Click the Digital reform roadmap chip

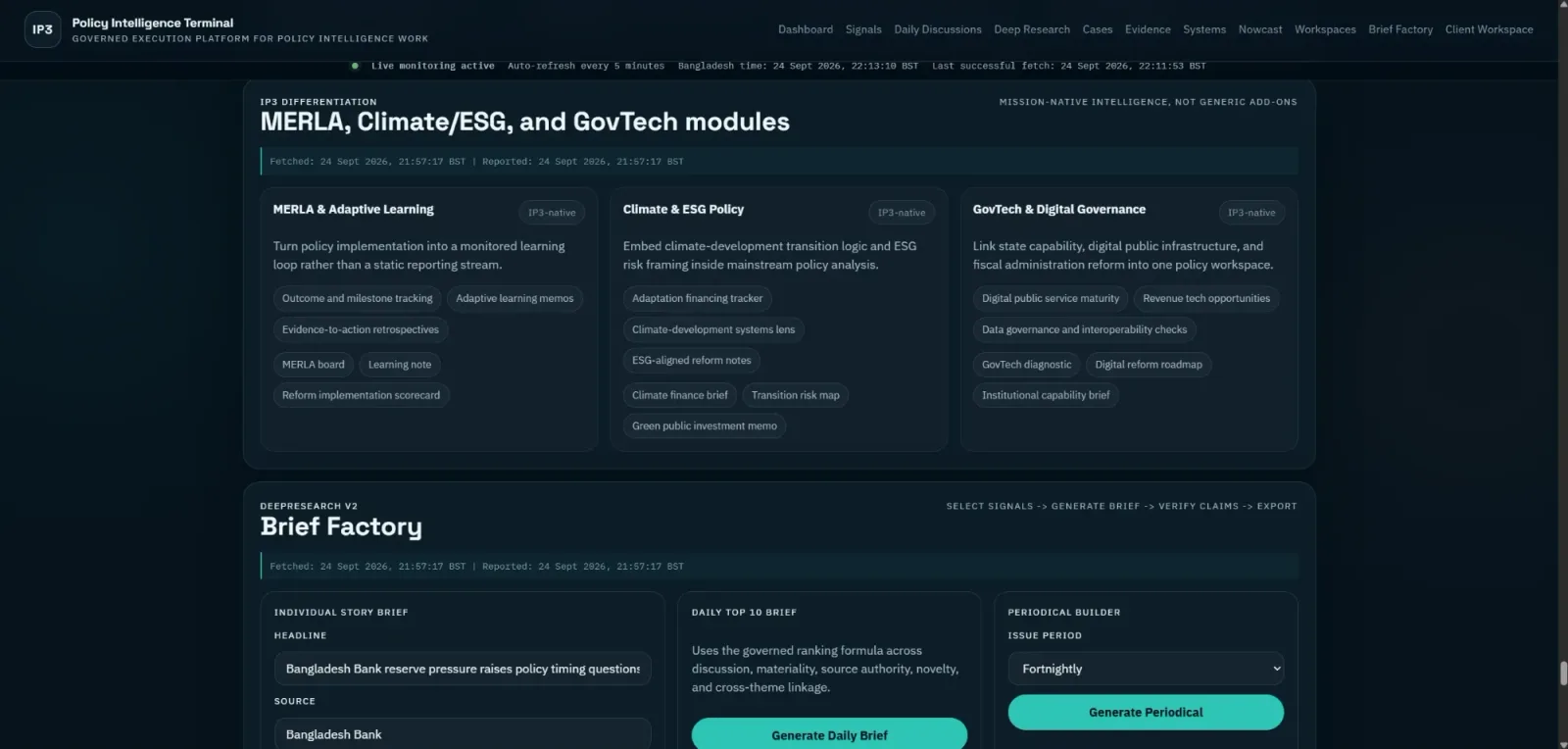pyautogui.click(x=1149, y=364)
